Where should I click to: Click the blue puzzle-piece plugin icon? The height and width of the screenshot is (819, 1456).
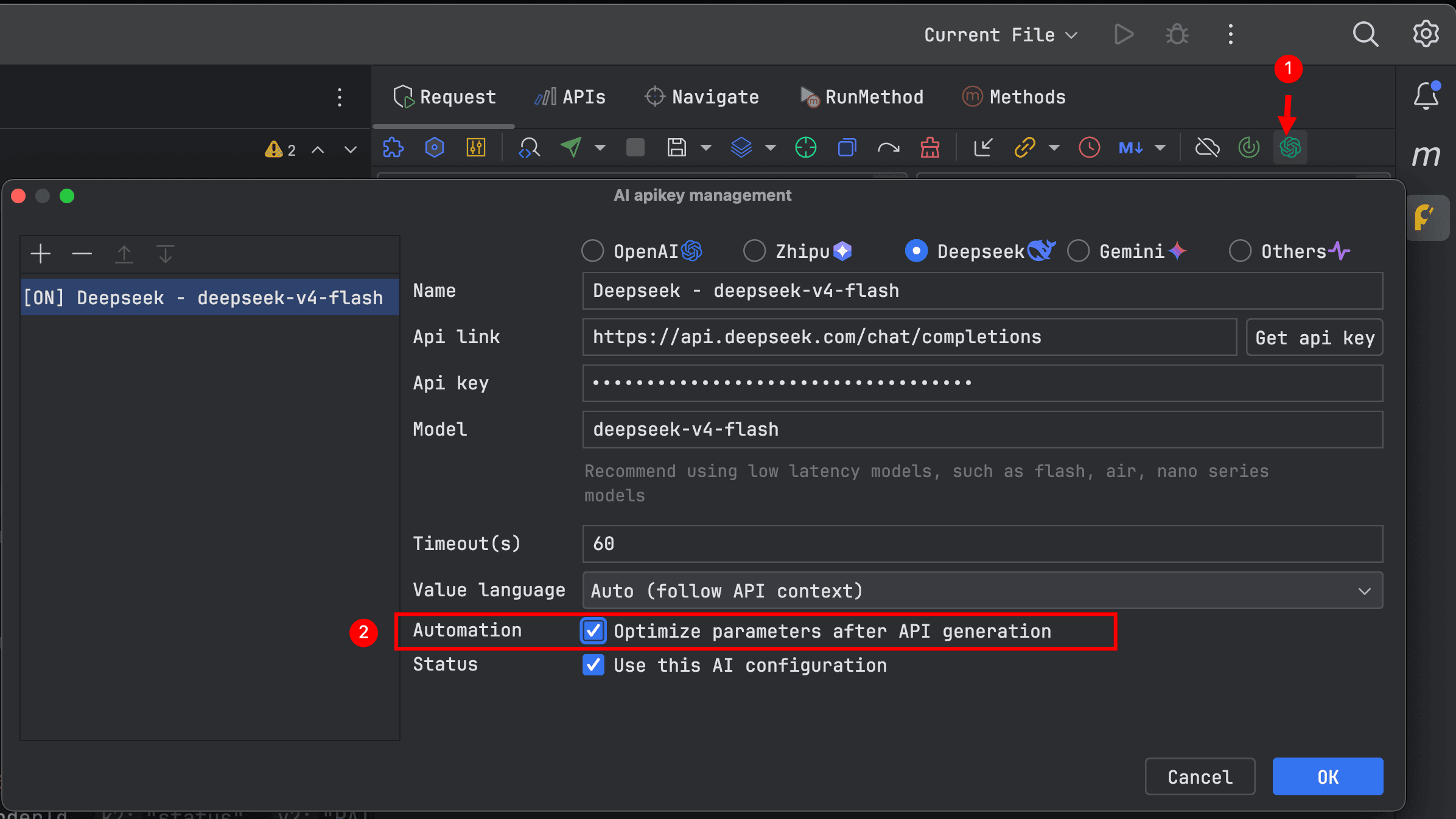[393, 147]
